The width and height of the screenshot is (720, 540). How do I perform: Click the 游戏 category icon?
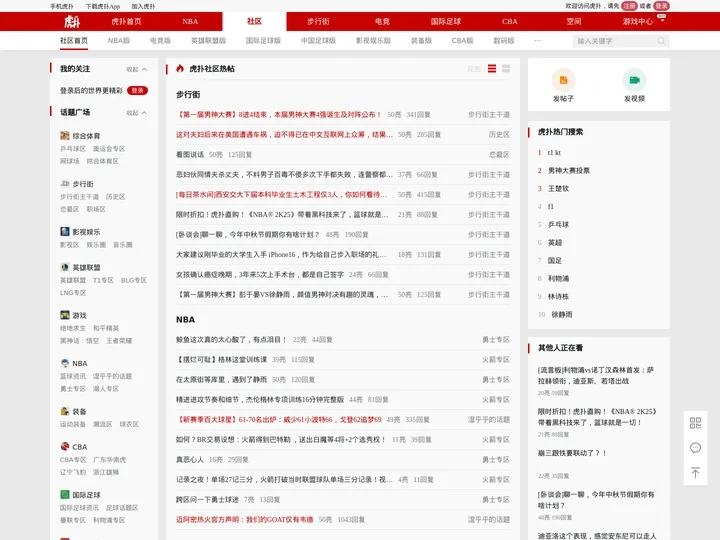tap(65, 315)
